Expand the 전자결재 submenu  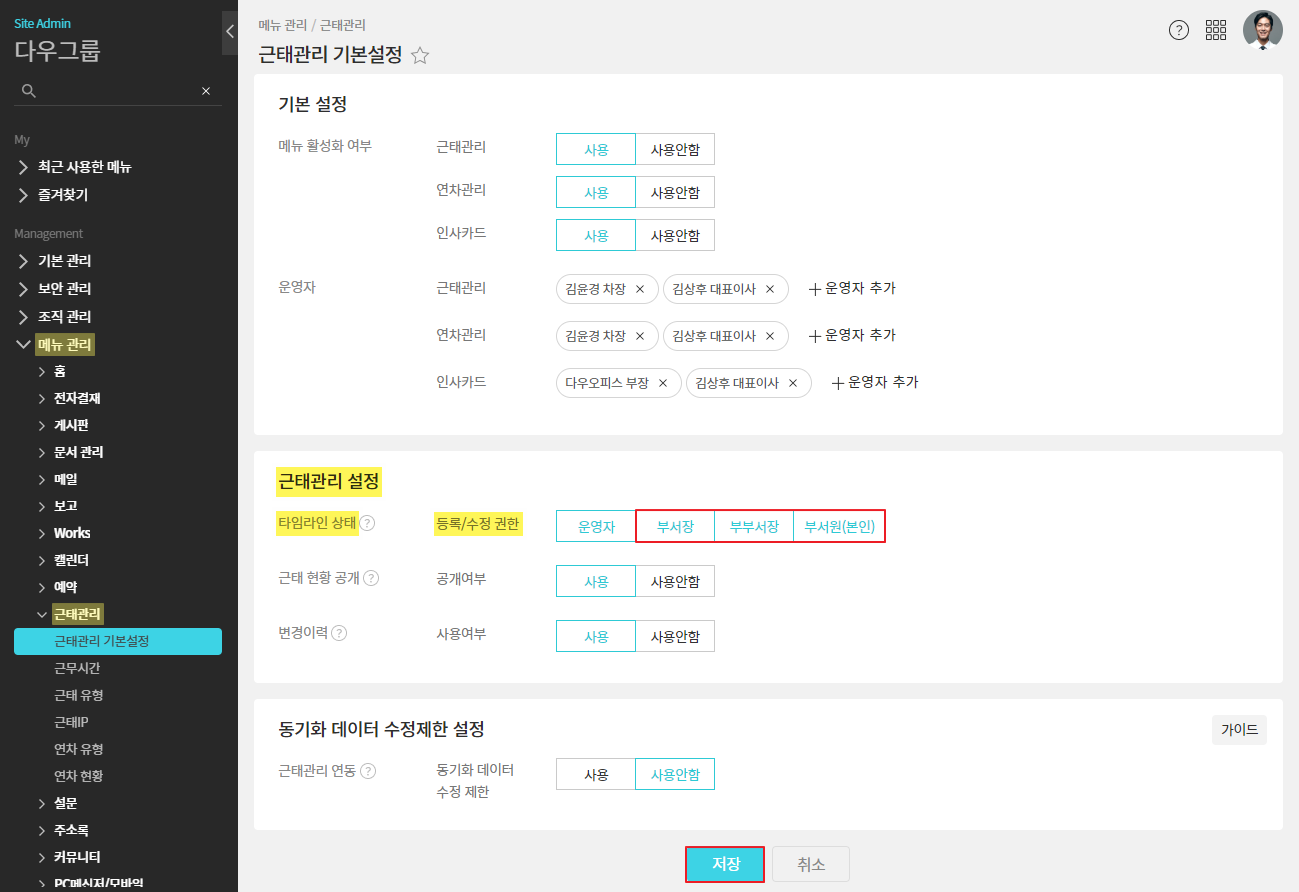[x=77, y=398]
